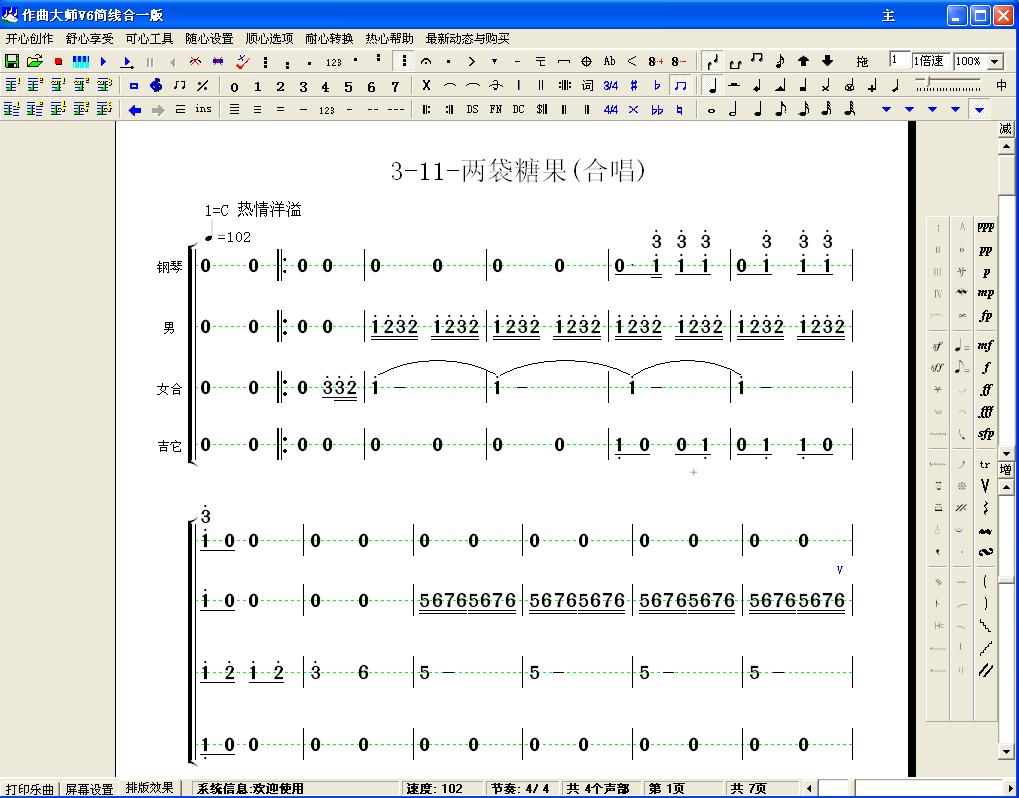The width and height of the screenshot is (1019, 798).
Task: Toggle the vertical dots button
Action: point(404,61)
